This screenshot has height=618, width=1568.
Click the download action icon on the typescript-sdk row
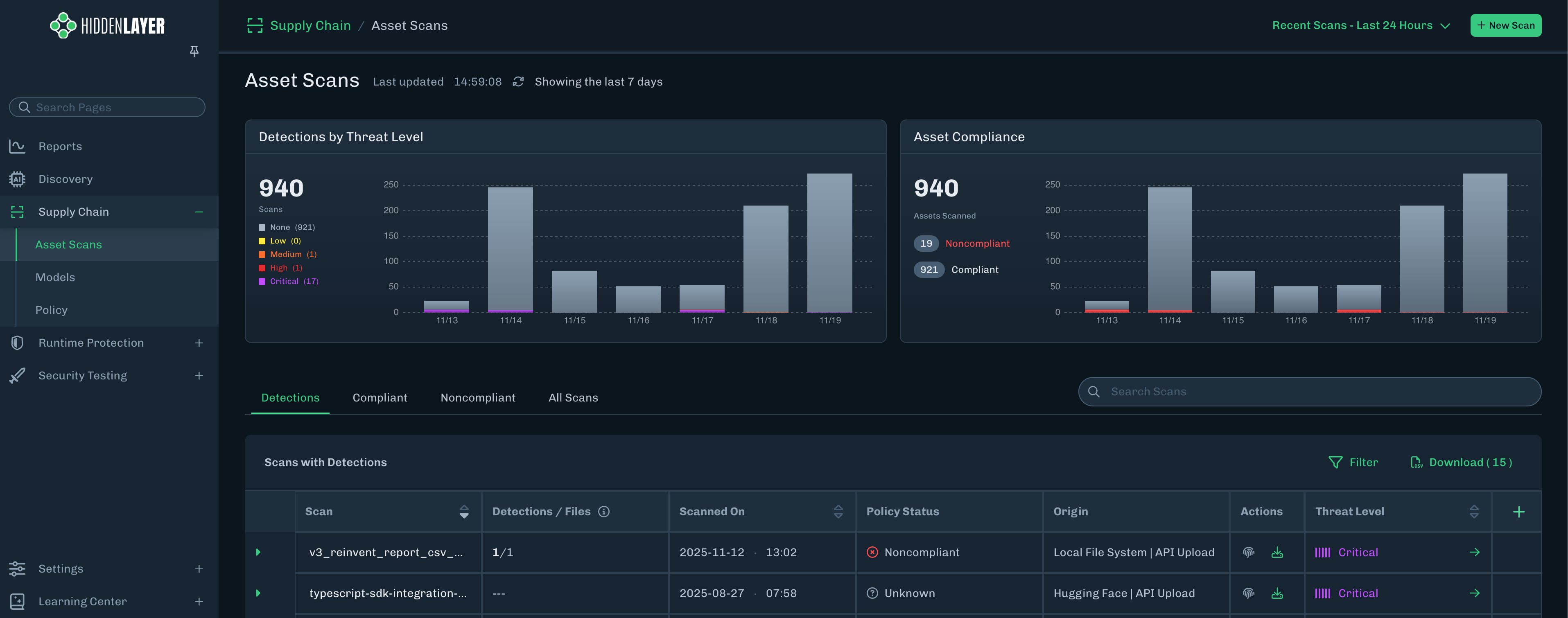[1277, 593]
